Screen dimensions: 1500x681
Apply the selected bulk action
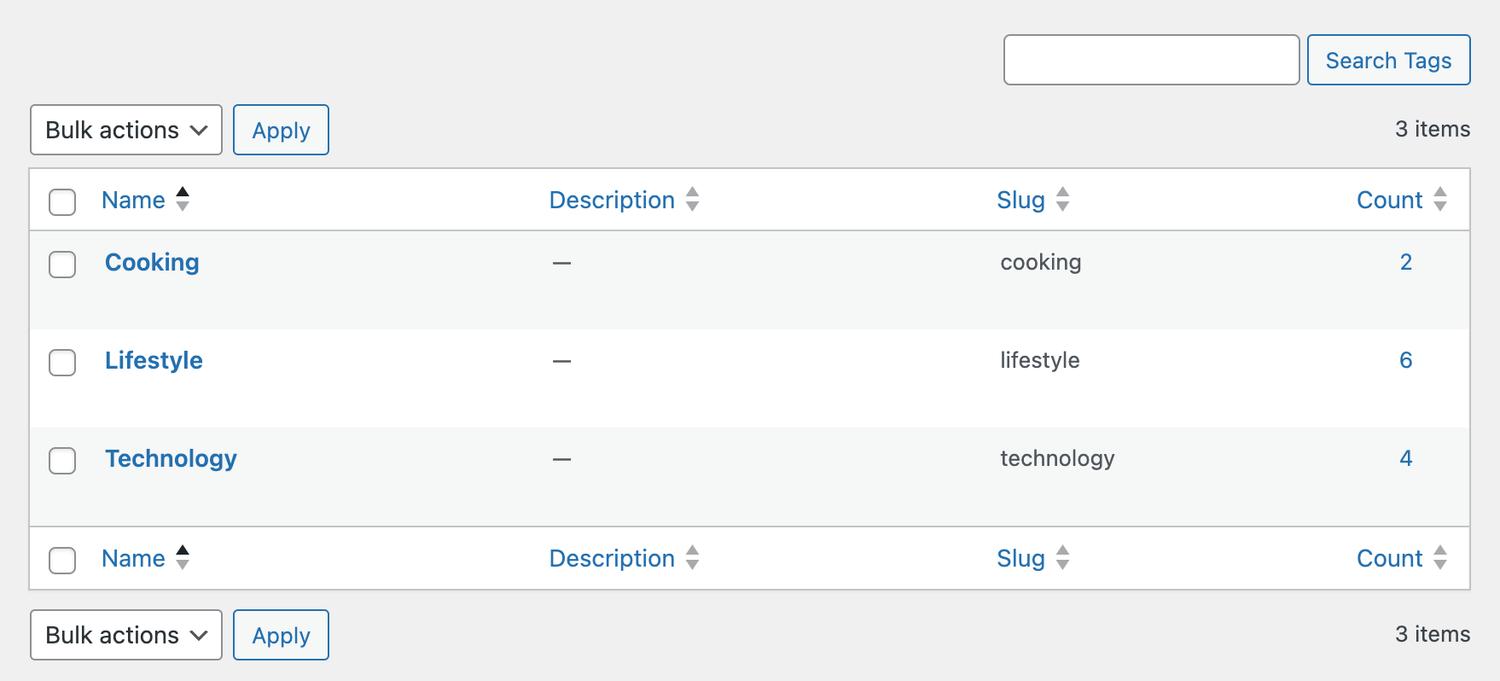point(281,129)
